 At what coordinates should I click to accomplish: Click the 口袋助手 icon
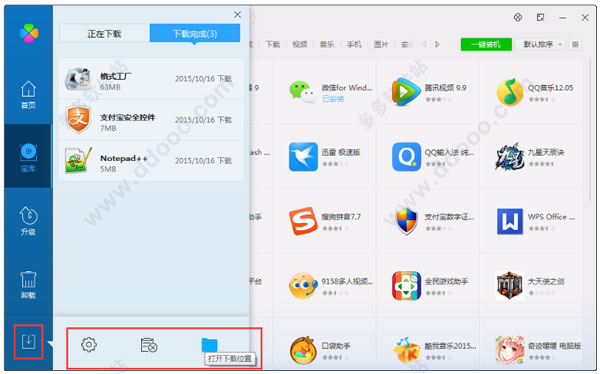(x=303, y=350)
